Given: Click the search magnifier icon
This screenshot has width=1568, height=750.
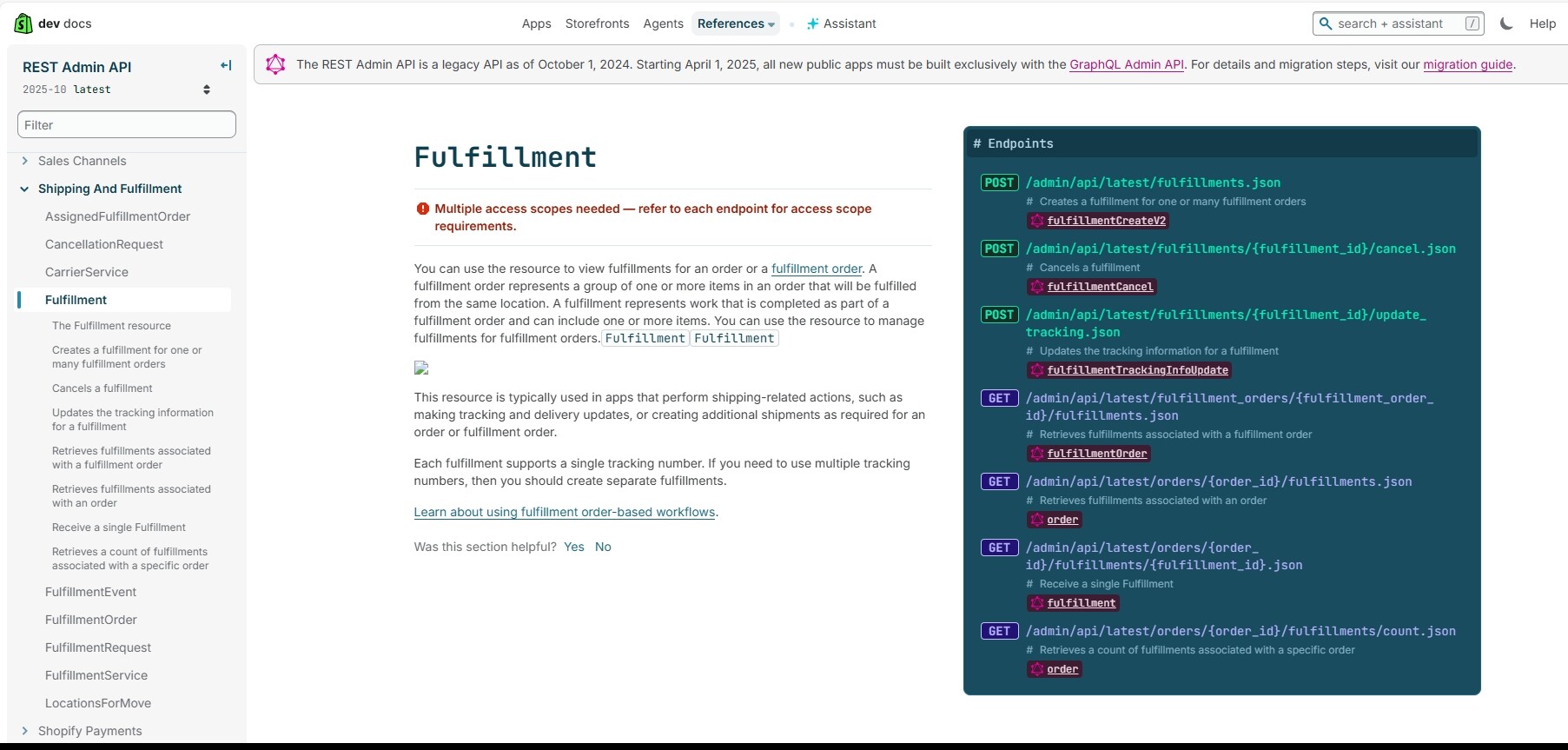Looking at the screenshot, I should click(1326, 23).
